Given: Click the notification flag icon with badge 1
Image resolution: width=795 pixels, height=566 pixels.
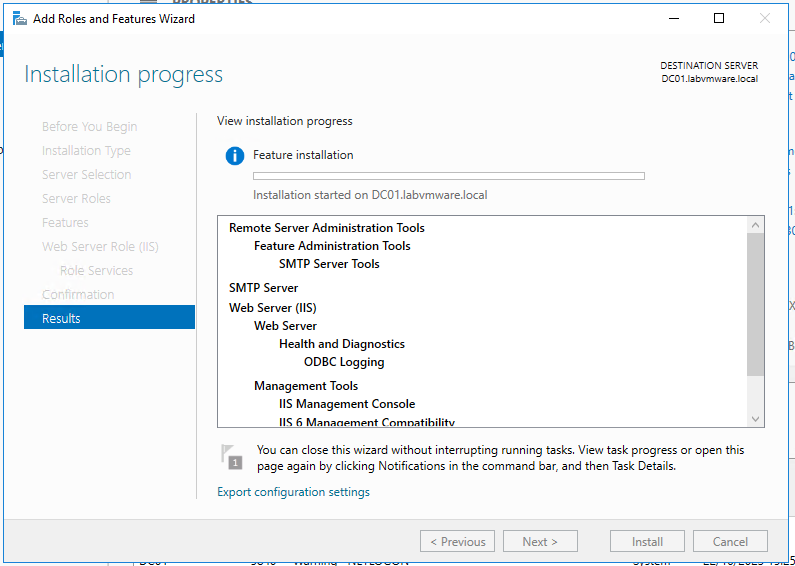Looking at the screenshot, I should click(x=231, y=456).
